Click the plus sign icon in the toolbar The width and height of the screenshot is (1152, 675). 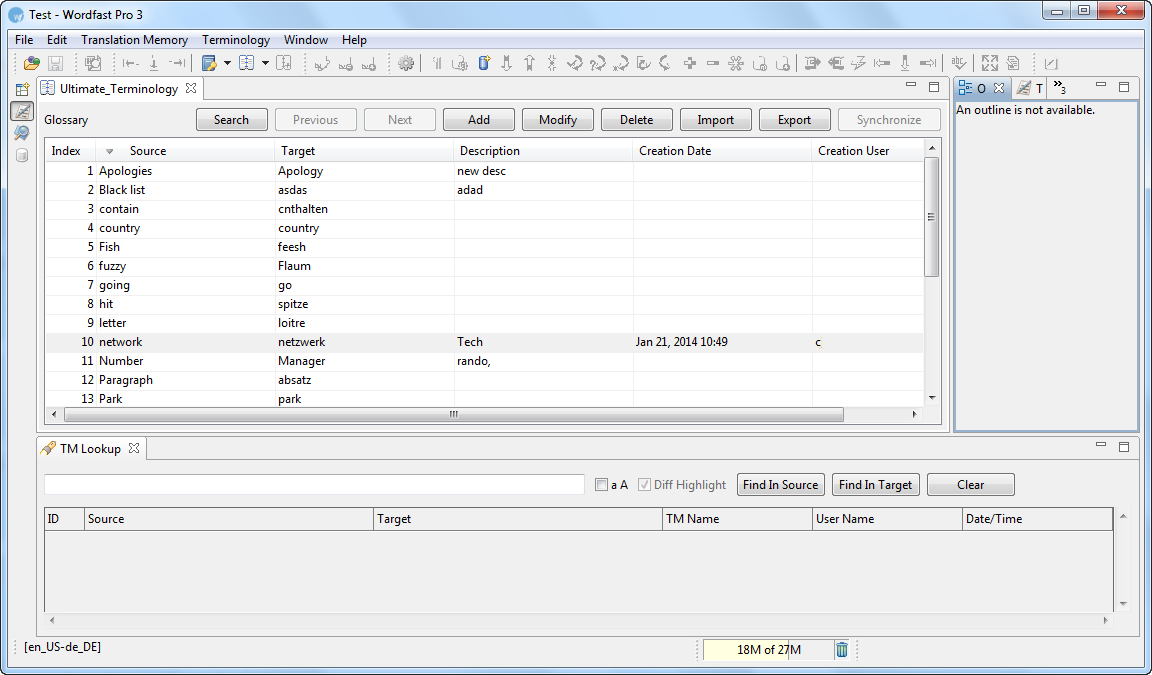690,63
